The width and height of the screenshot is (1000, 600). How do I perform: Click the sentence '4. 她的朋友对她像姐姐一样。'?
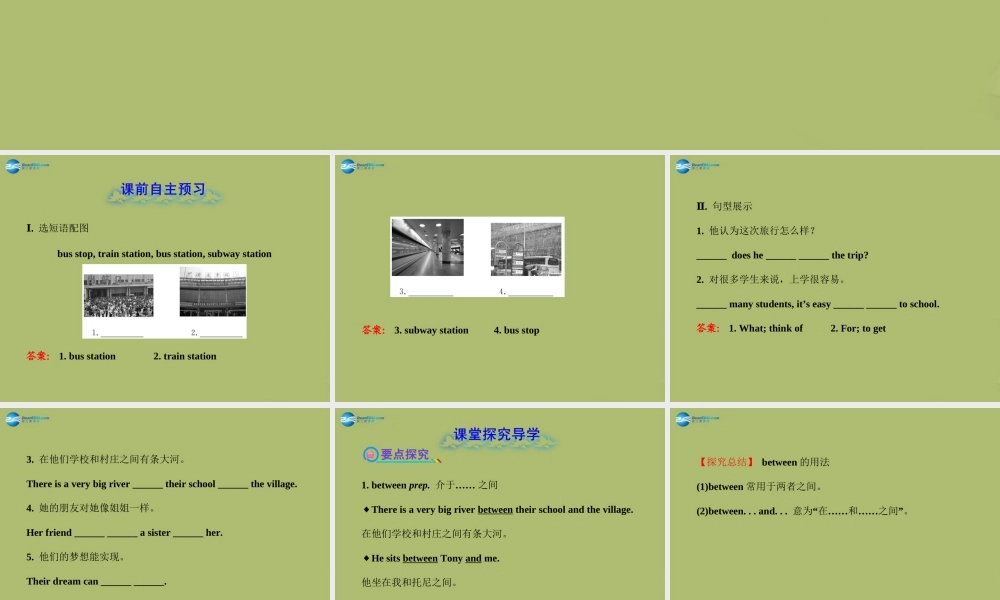(92, 508)
